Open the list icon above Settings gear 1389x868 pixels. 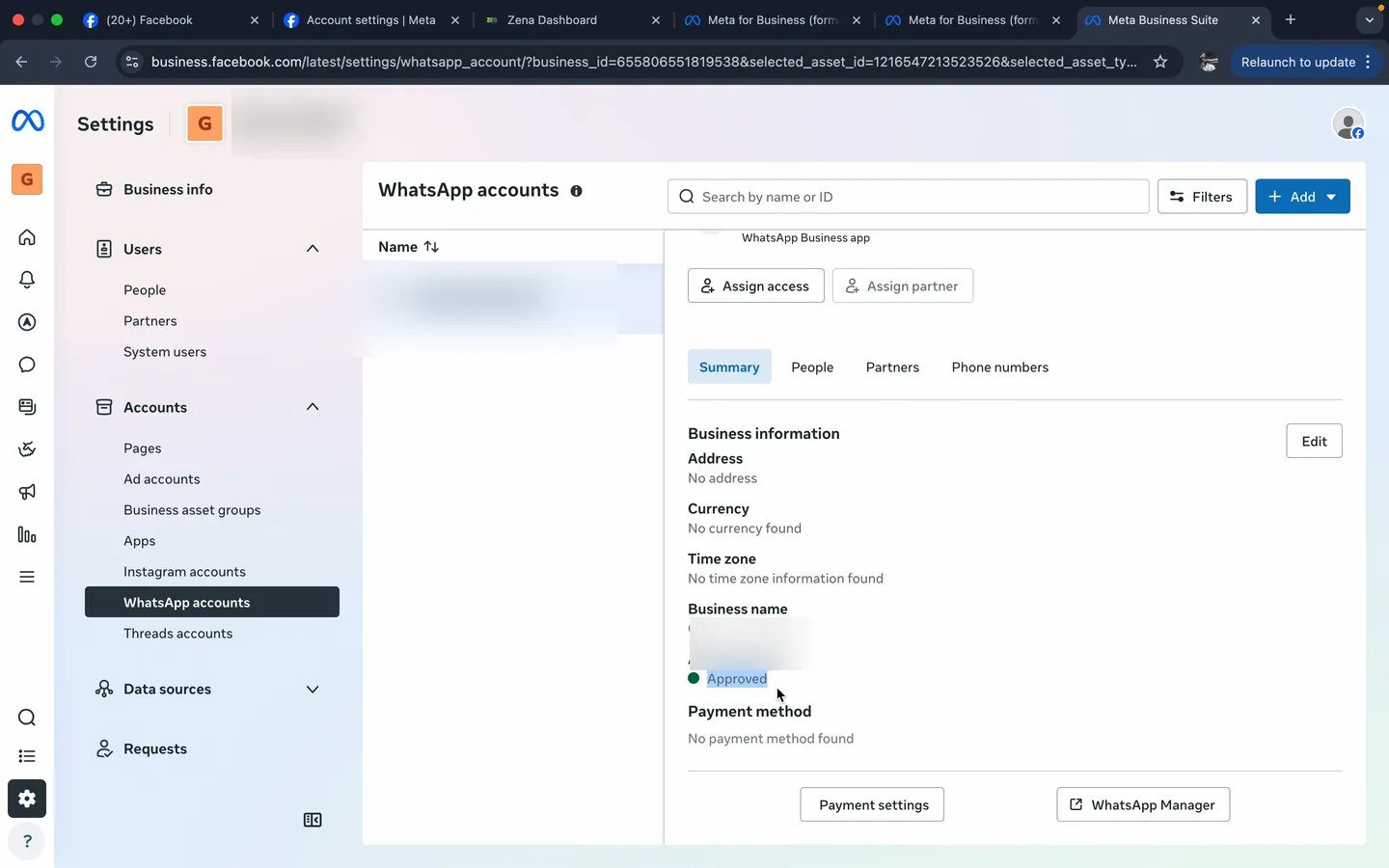[27, 756]
